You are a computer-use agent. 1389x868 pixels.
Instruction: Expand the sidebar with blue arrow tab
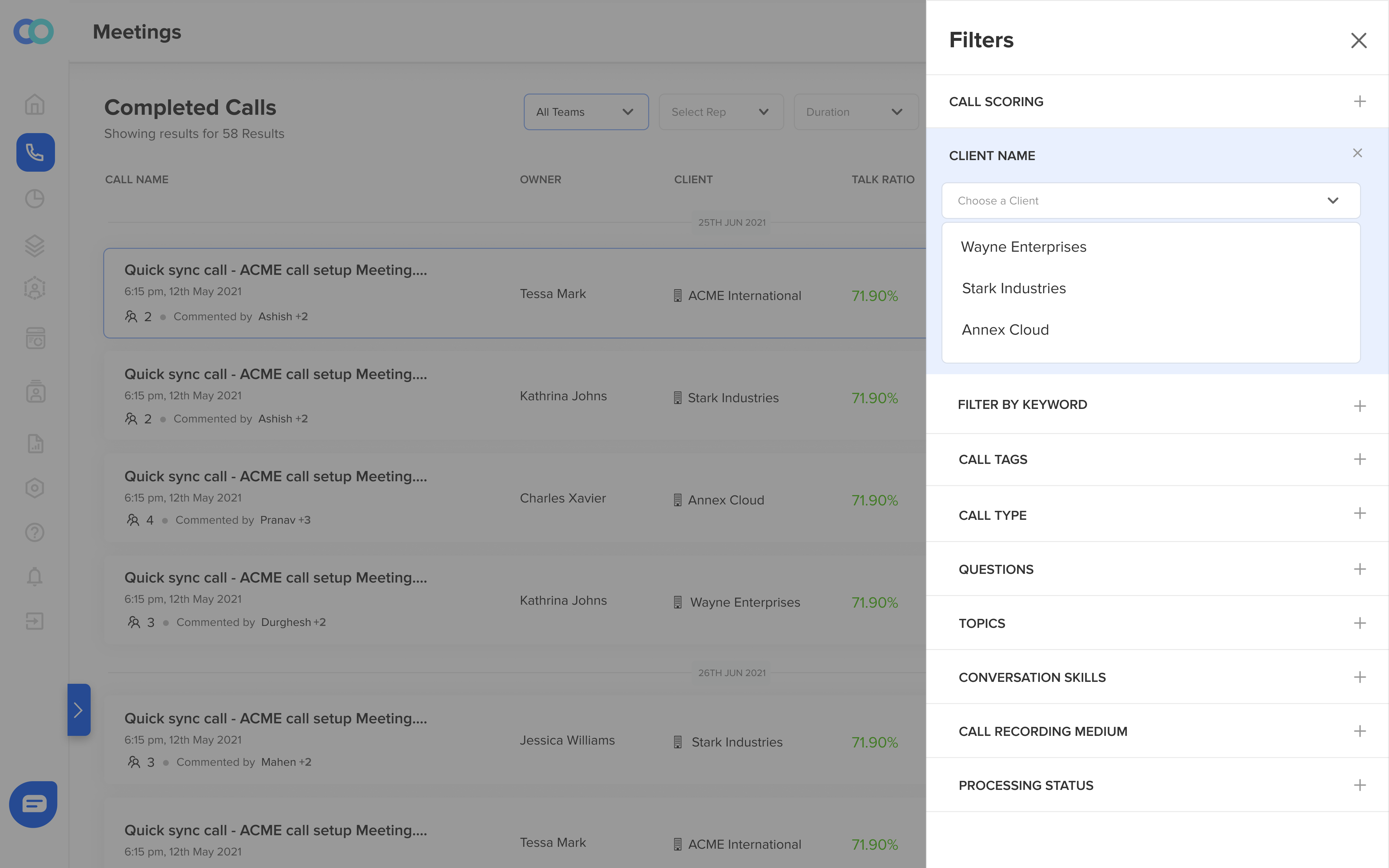(79, 710)
